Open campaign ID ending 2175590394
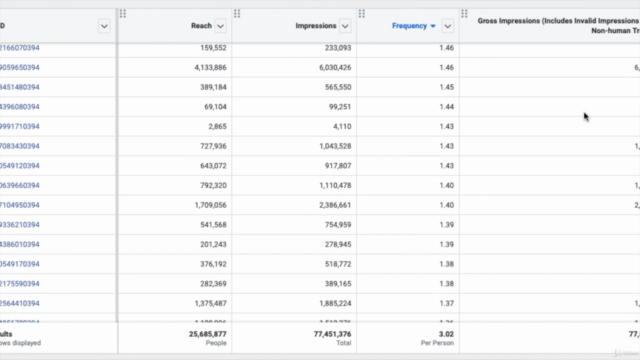The height and width of the screenshot is (360, 640). pos(20,284)
